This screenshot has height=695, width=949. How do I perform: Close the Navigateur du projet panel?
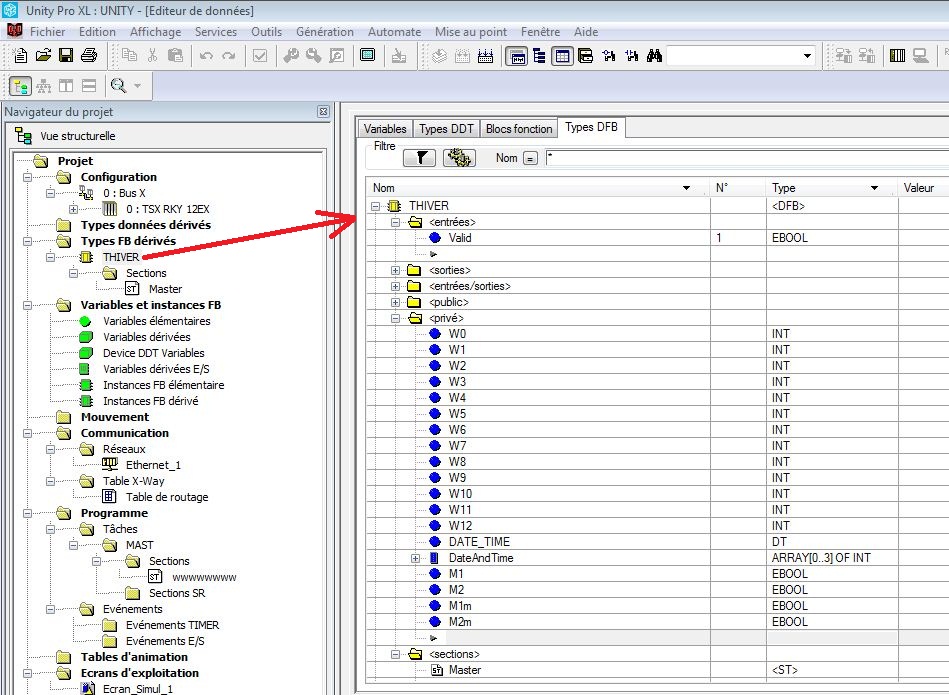point(323,112)
